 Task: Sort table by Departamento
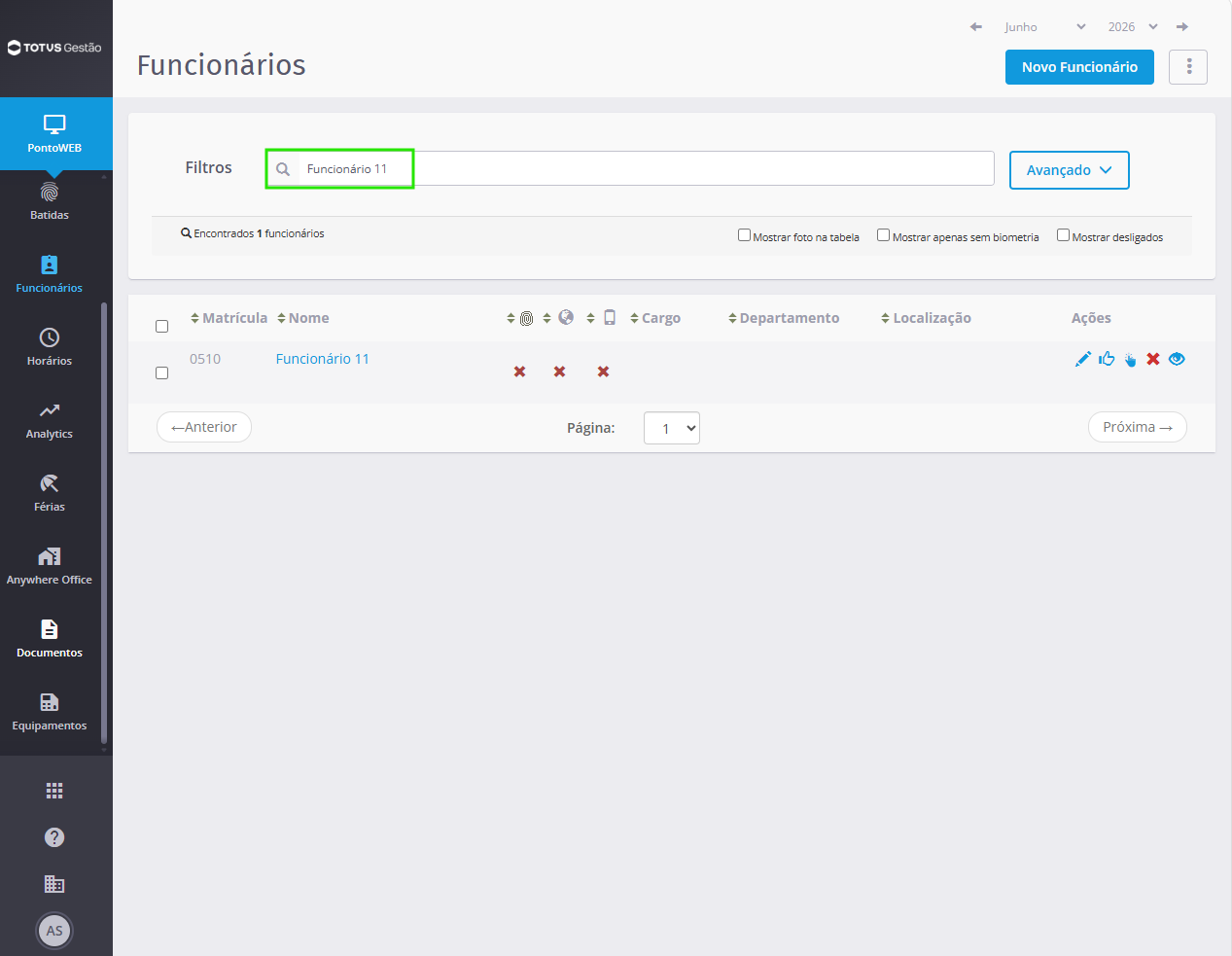[784, 318]
